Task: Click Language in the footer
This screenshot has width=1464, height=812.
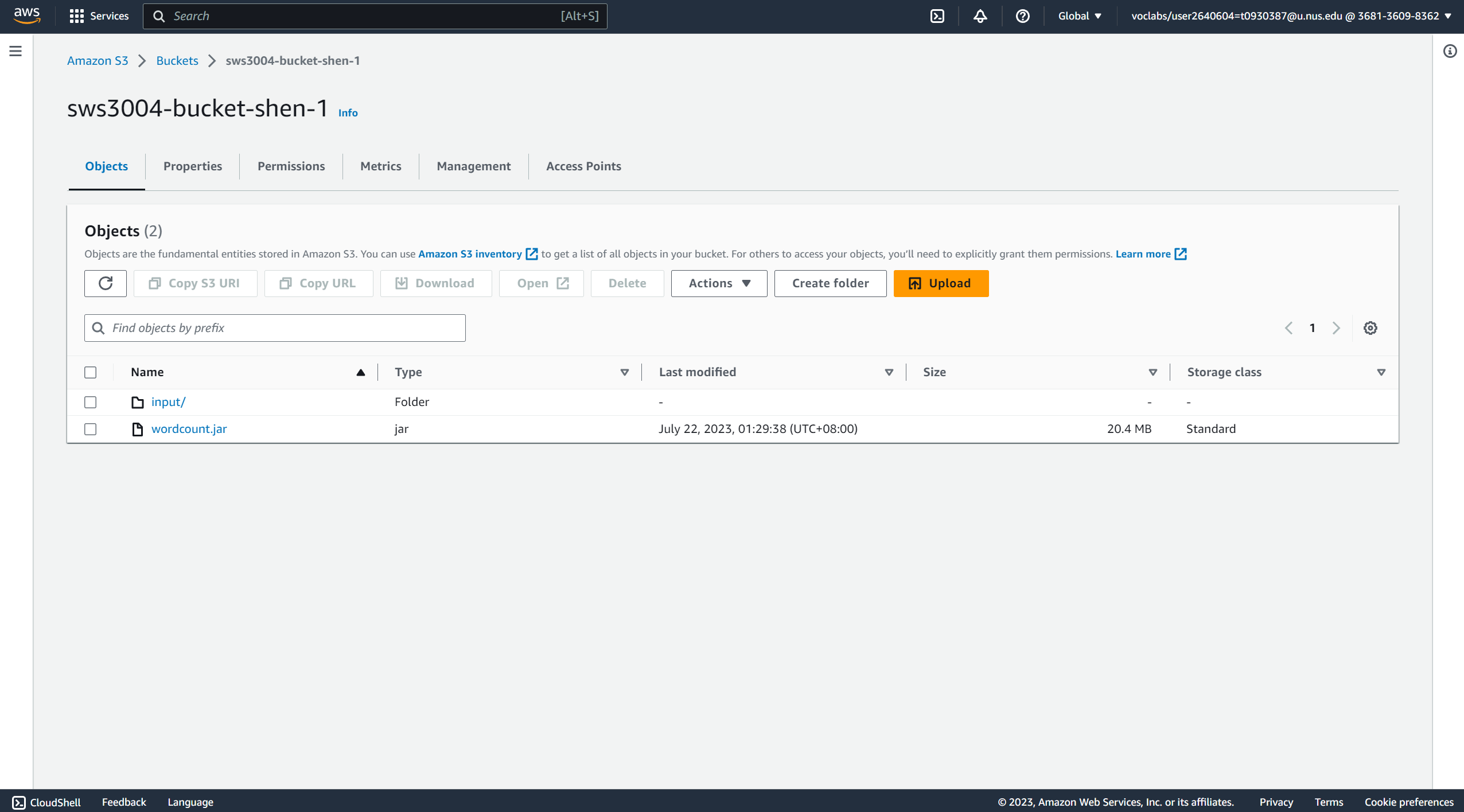Action: 190,802
